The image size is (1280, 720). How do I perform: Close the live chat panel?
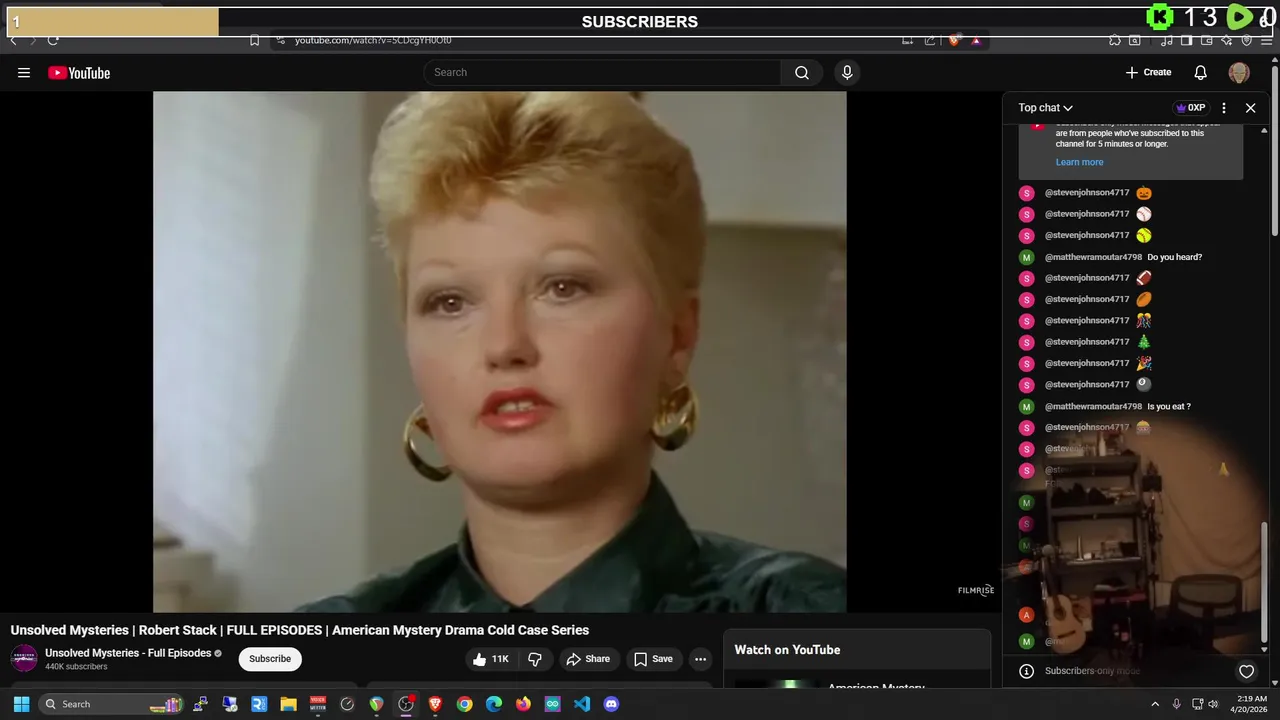(x=1250, y=108)
